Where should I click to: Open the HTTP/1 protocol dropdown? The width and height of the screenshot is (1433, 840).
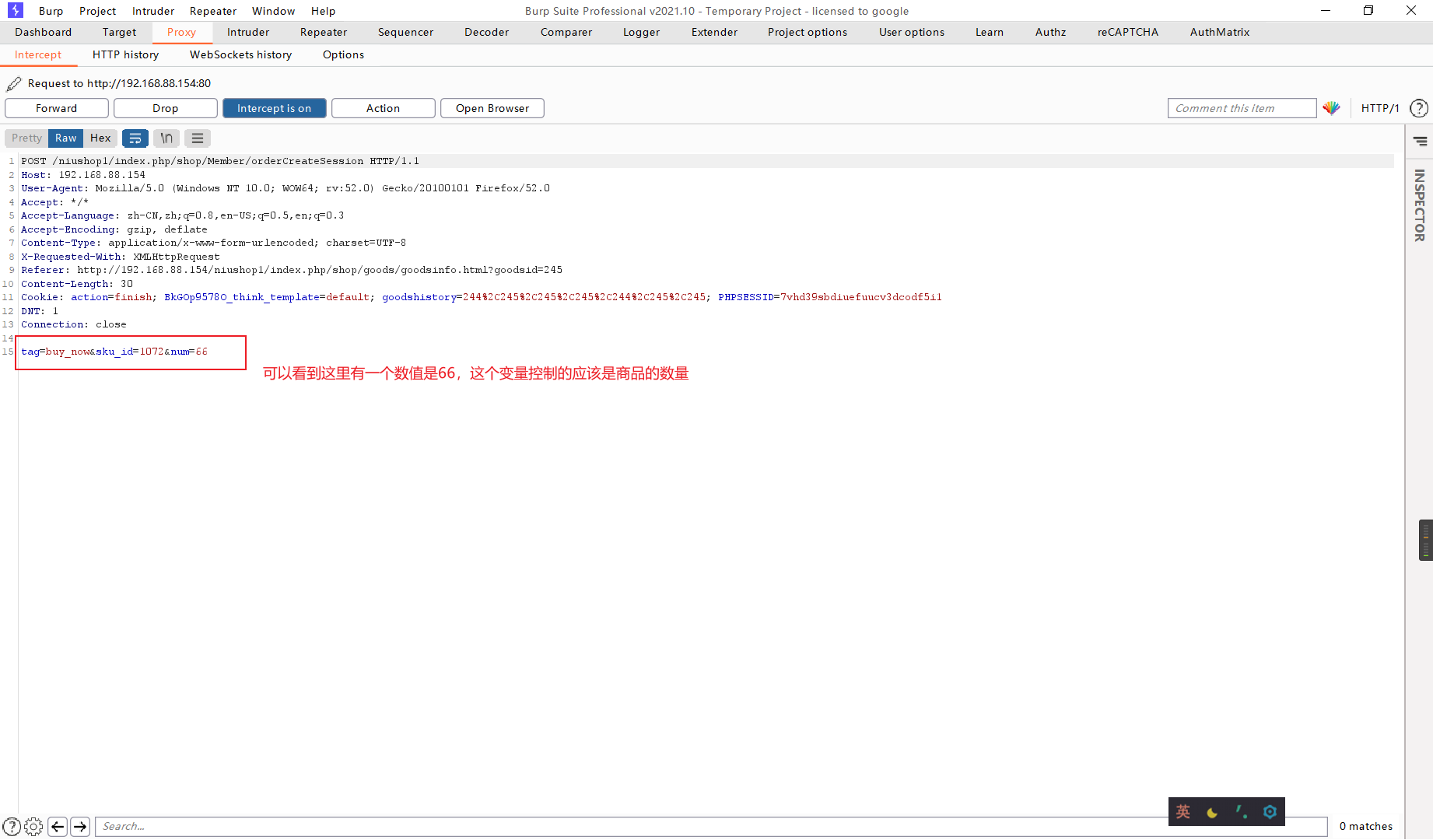tap(1379, 108)
